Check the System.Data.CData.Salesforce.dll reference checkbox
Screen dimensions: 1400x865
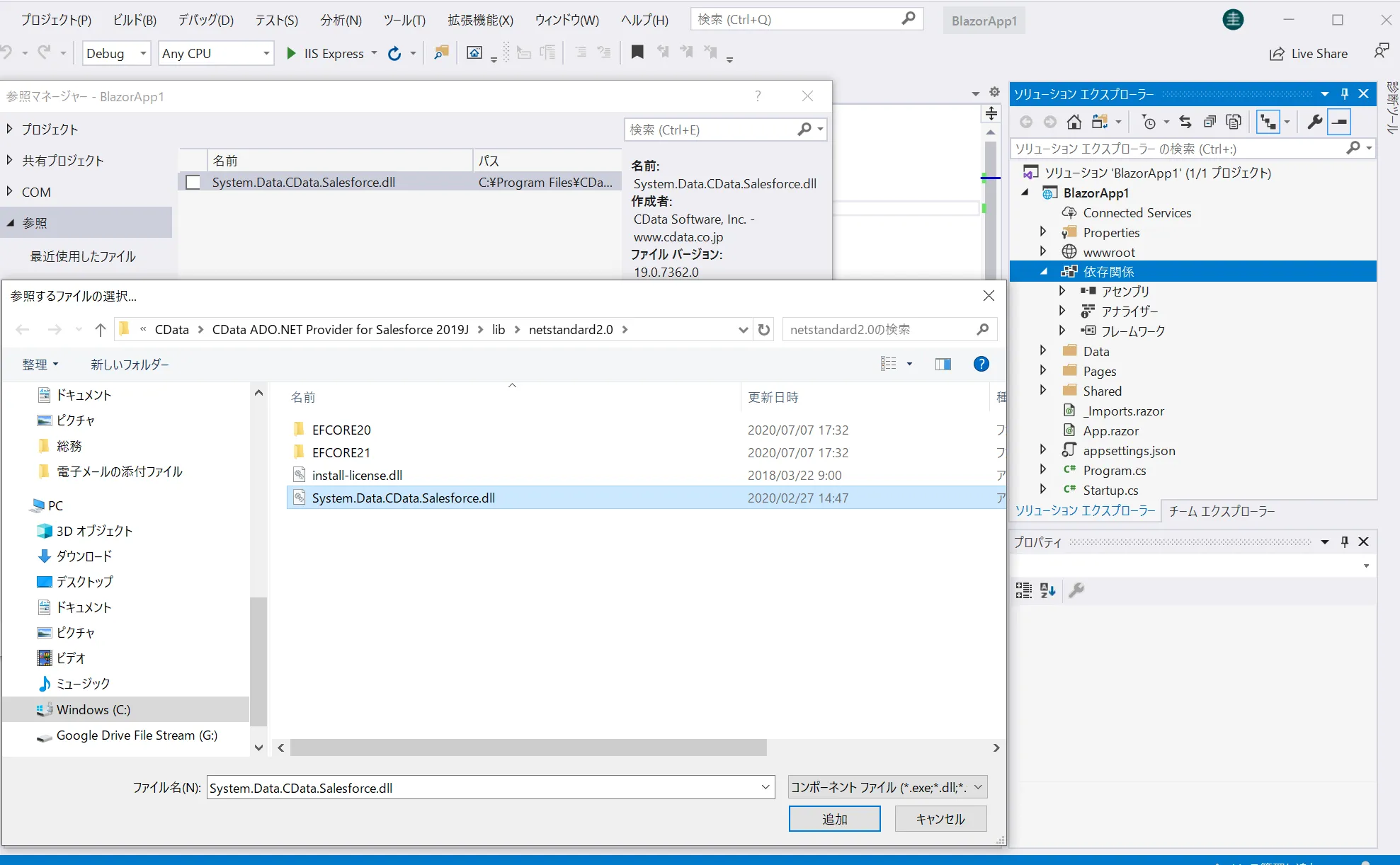(x=192, y=182)
